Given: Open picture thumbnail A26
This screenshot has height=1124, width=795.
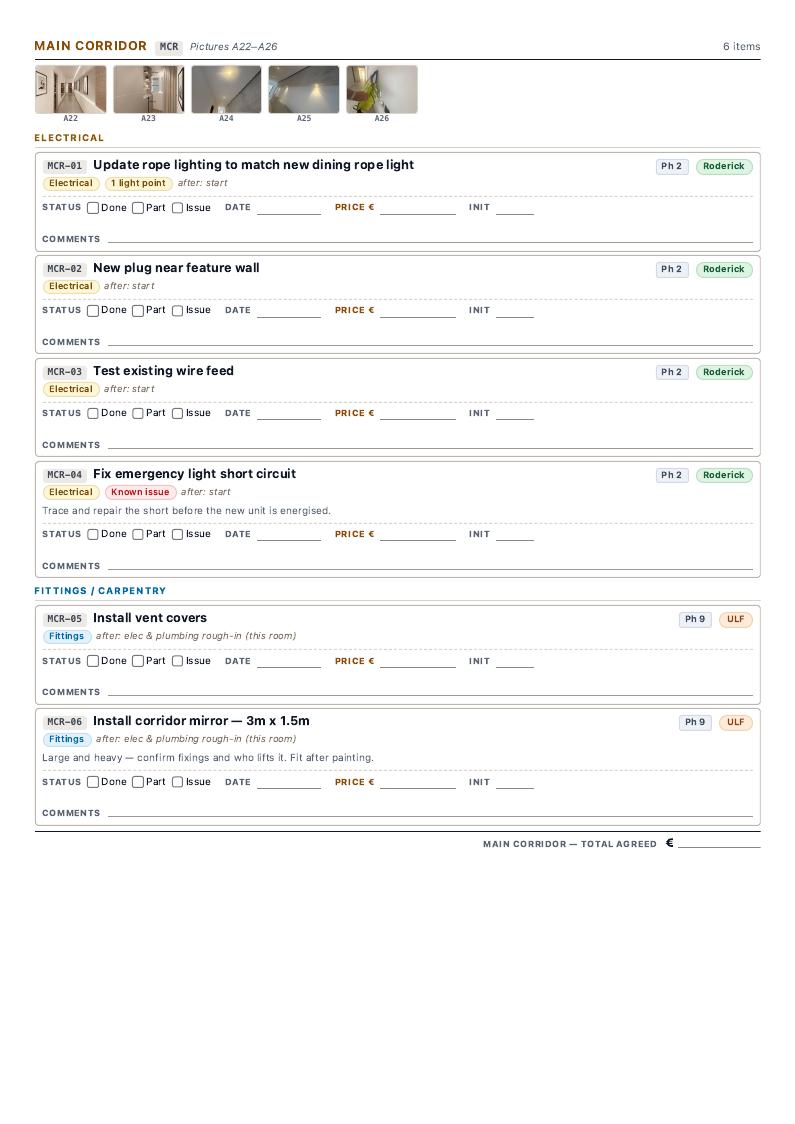Looking at the screenshot, I should [x=381, y=90].
